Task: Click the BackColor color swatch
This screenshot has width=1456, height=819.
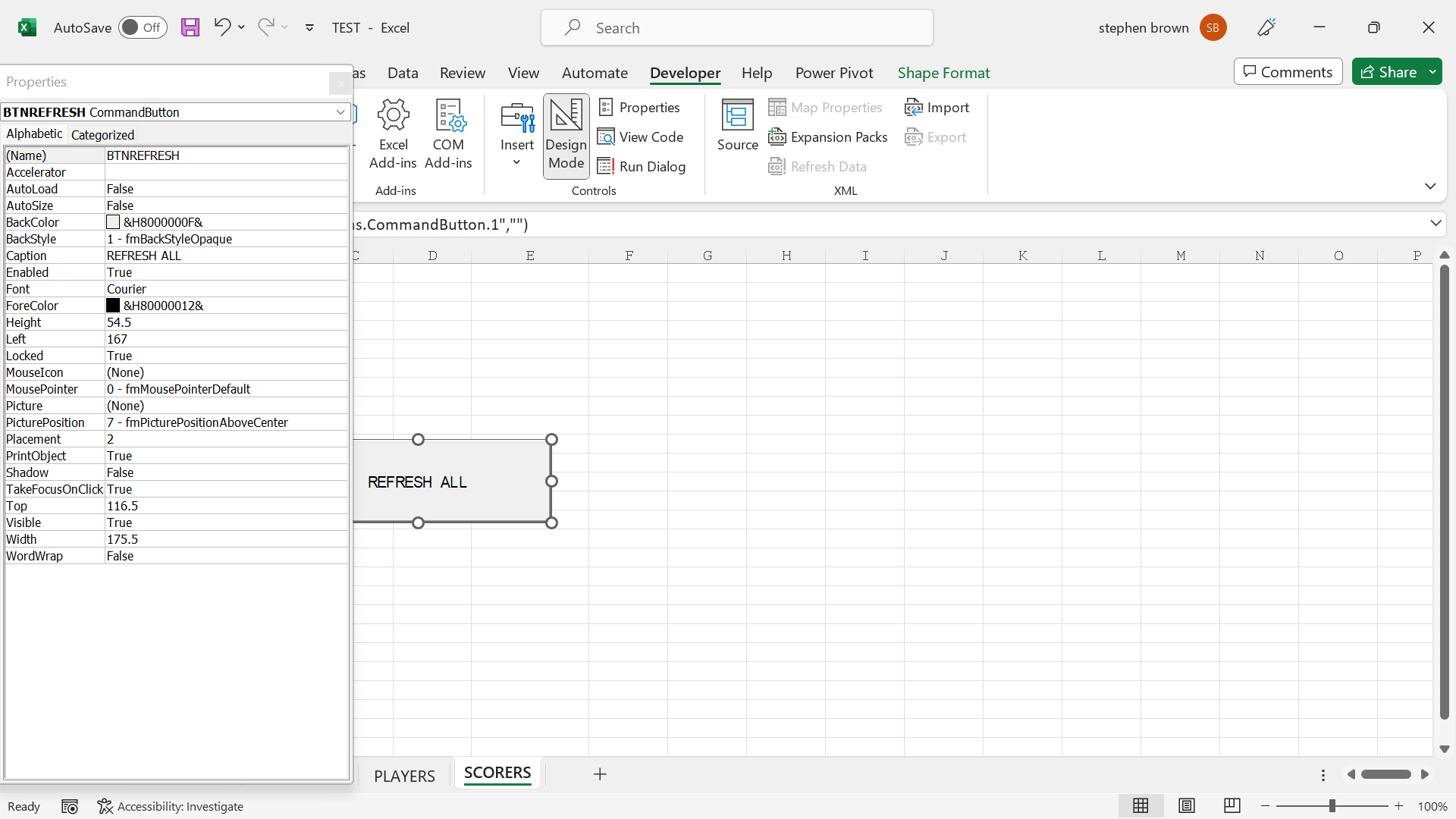Action: [x=113, y=222]
